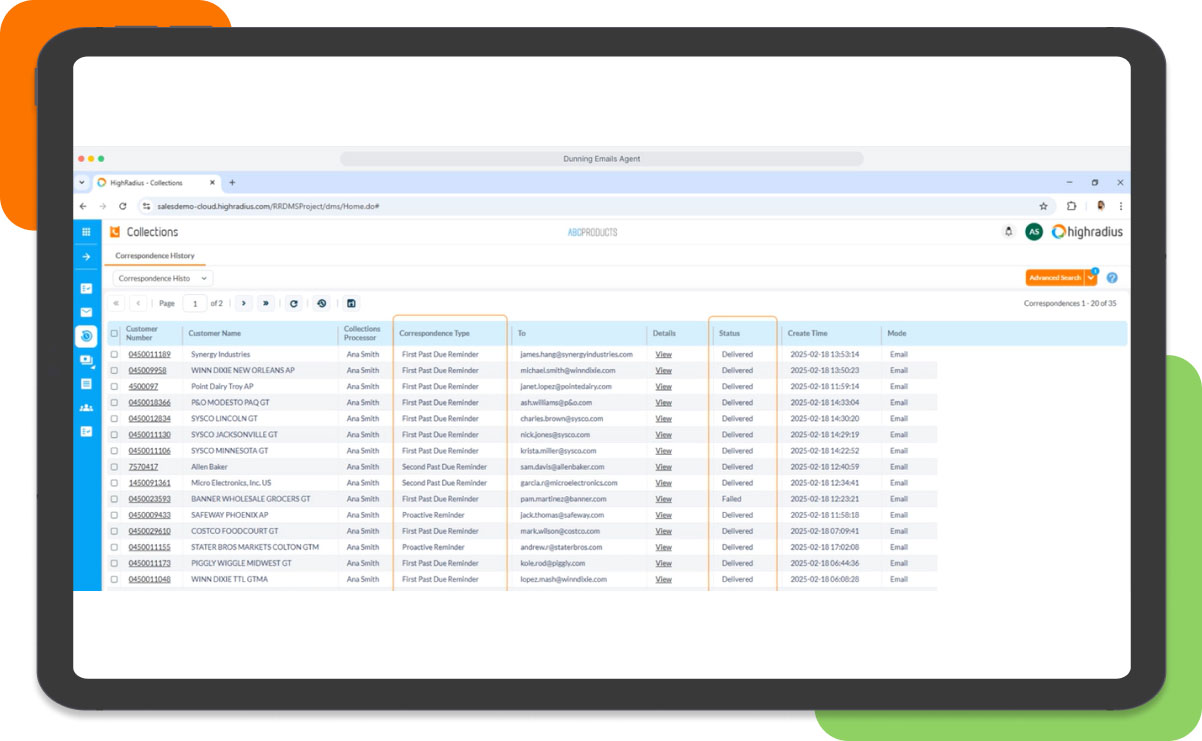This screenshot has width=1202, height=741.
Task: Tick the select-all checkbox in header
Action: [114, 334]
